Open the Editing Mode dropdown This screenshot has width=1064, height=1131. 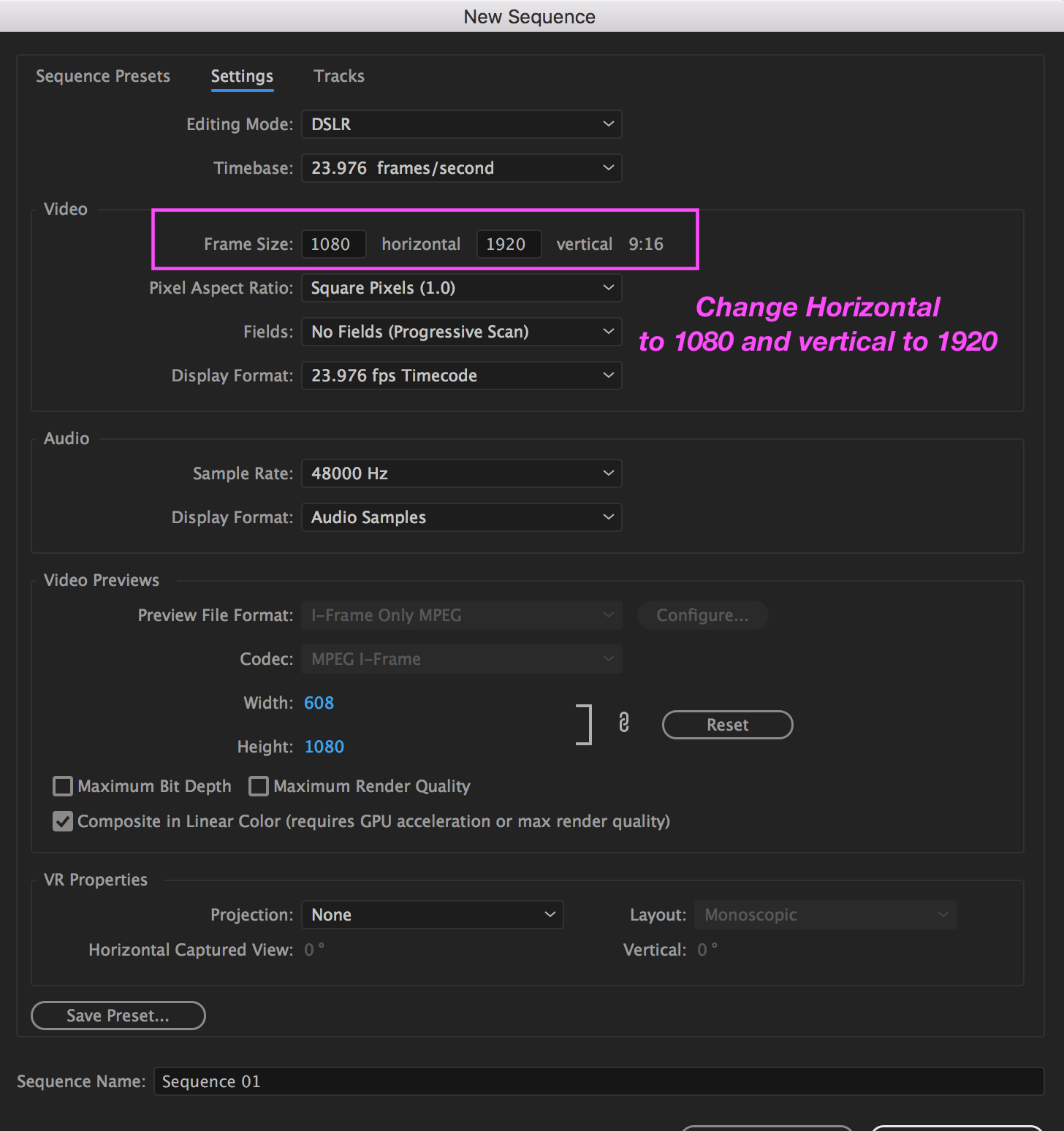(461, 124)
